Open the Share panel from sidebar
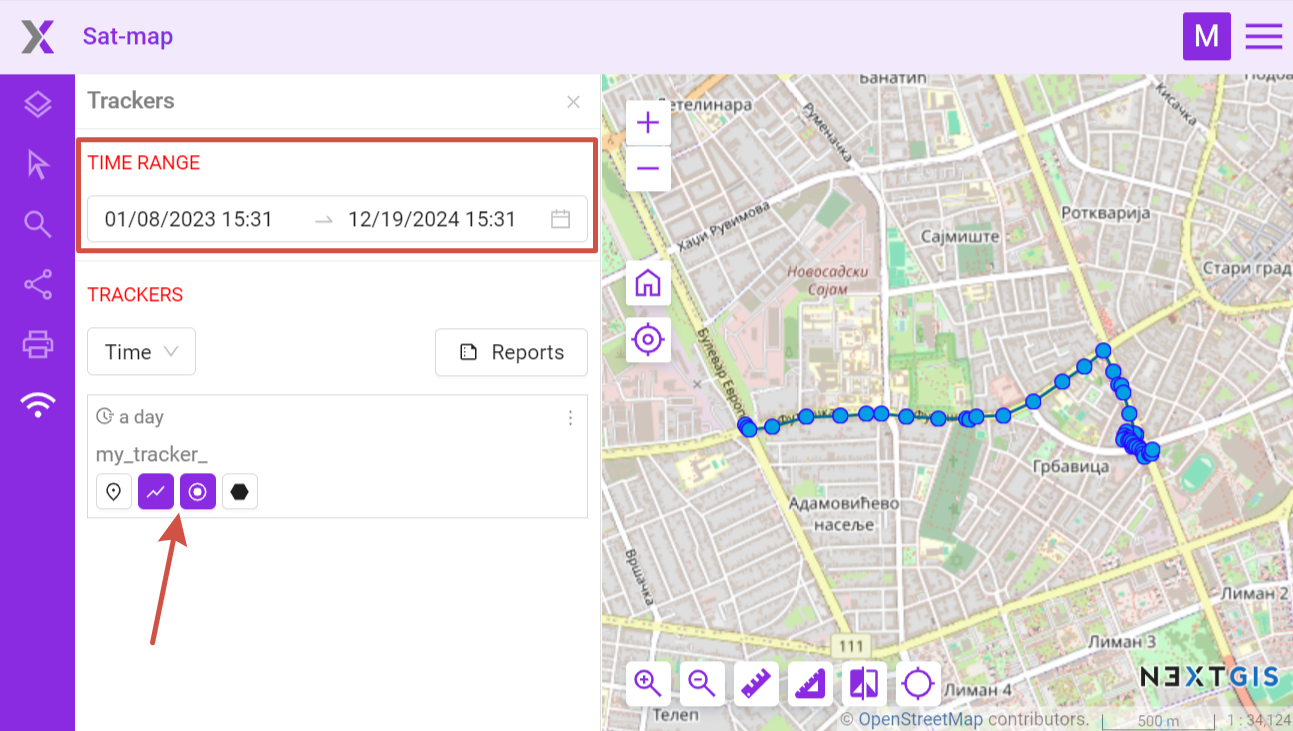The image size is (1293, 731). point(38,285)
